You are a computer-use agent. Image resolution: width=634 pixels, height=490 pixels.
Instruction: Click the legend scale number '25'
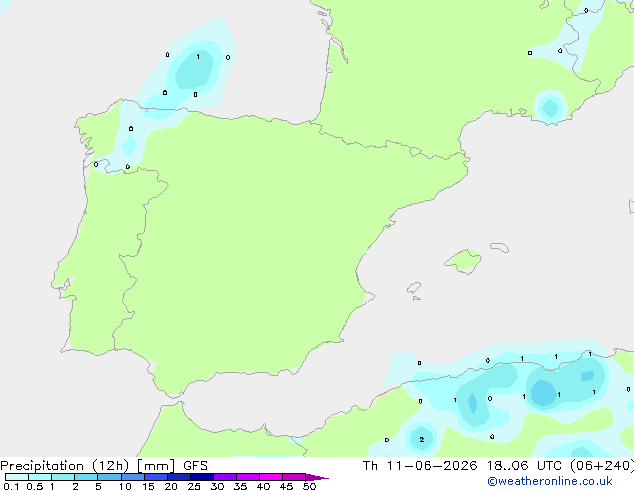[194, 486]
